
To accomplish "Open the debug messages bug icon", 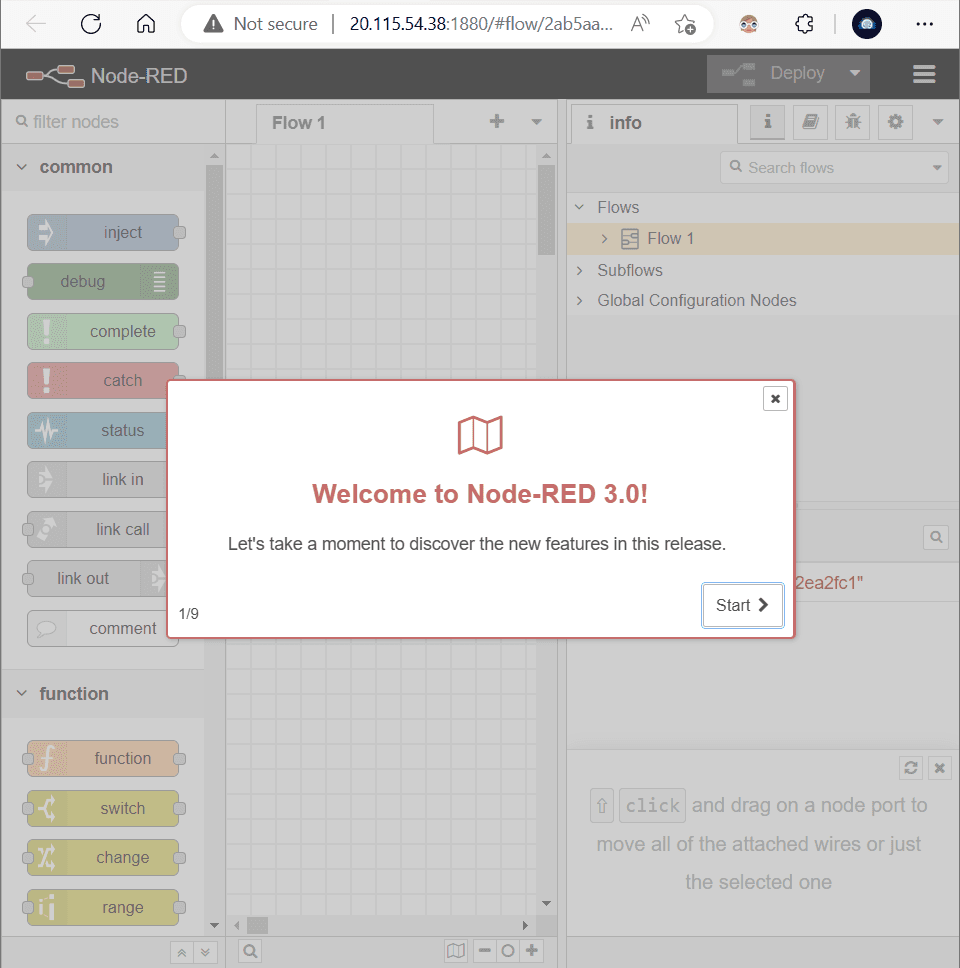I will tap(853, 122).
